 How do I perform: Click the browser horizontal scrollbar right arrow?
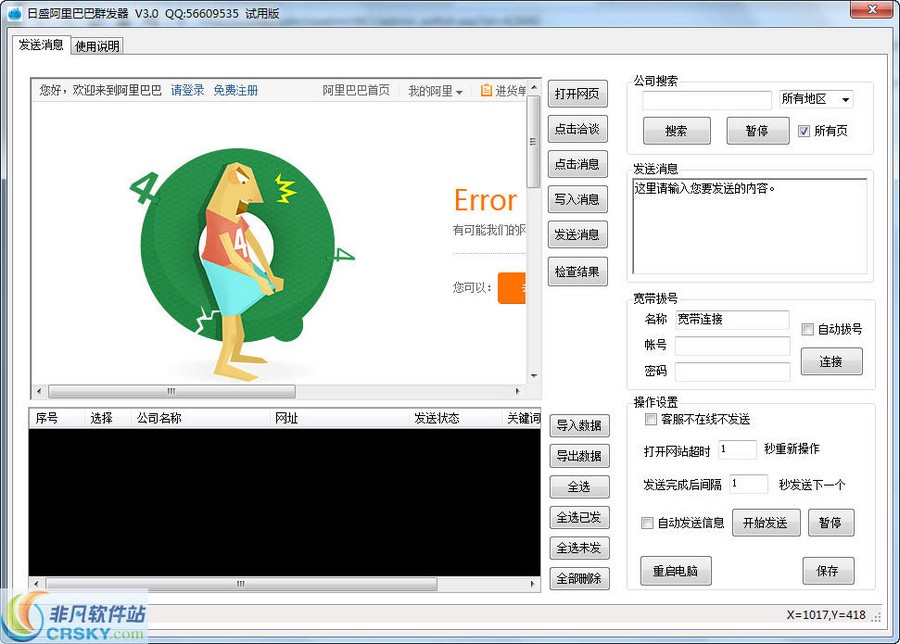517,391
